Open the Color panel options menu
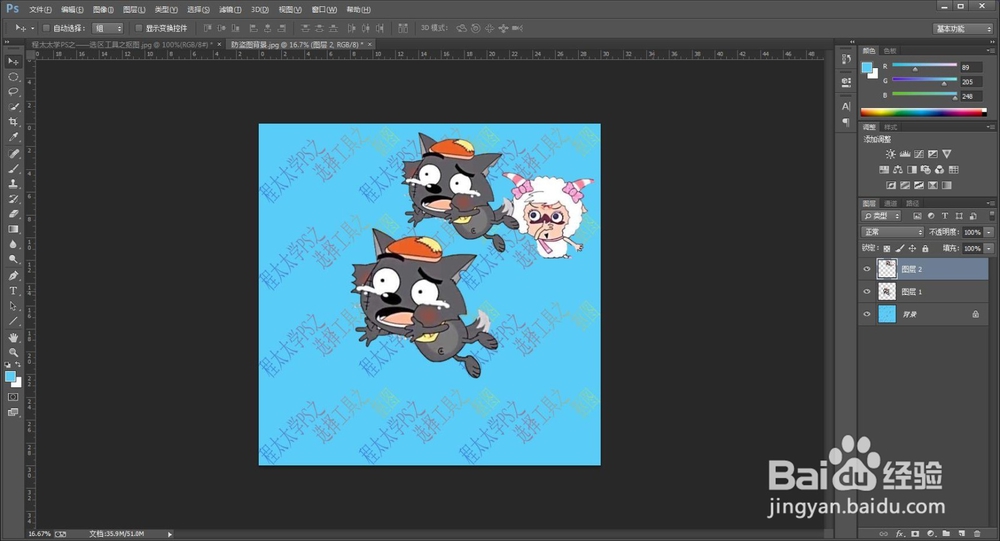The image size is (1000, 541). (990, 50)
